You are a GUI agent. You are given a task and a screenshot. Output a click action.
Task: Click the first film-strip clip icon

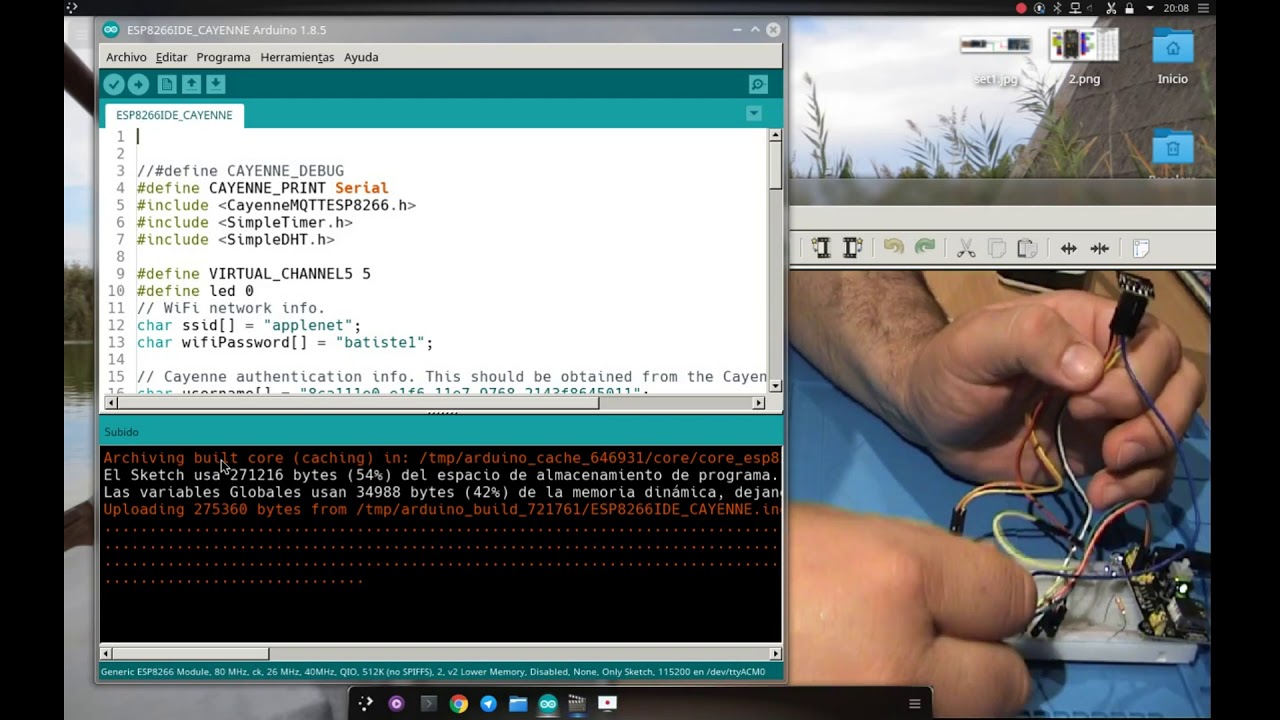click(821, 248)
